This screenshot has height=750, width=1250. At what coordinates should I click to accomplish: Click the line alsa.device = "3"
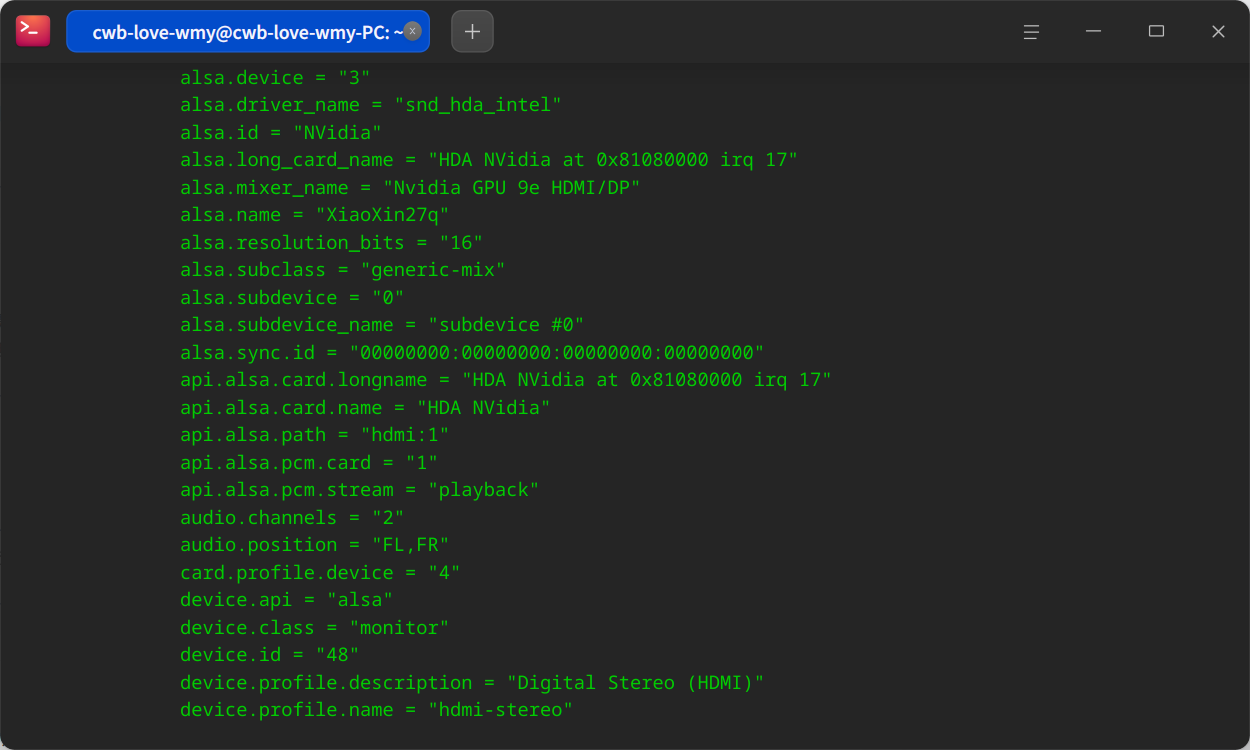[276, 78]
